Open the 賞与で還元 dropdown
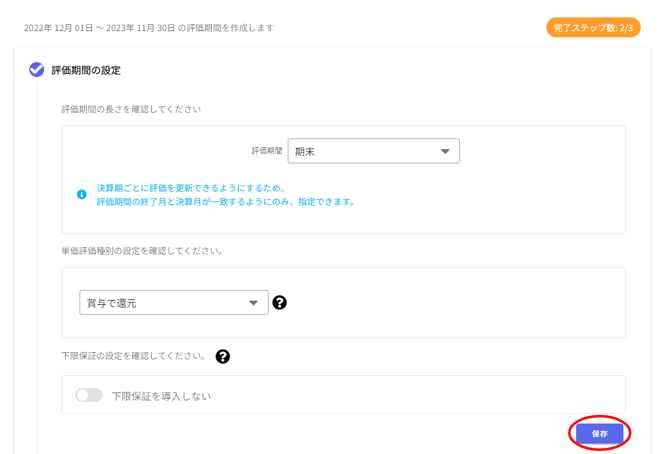 point(174,303)
